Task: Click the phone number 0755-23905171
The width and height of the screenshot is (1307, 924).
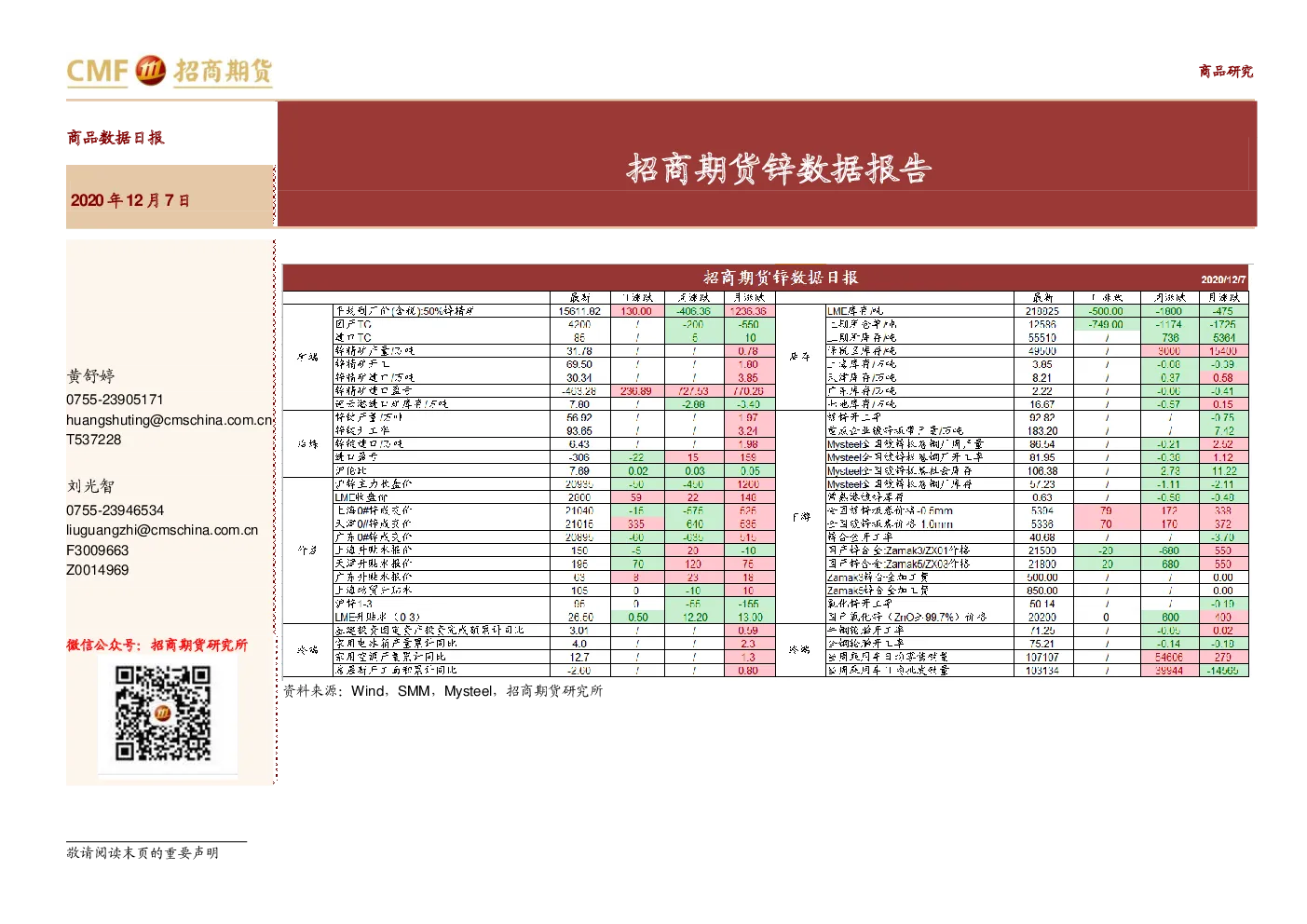Action: click(x=115, y=400)
